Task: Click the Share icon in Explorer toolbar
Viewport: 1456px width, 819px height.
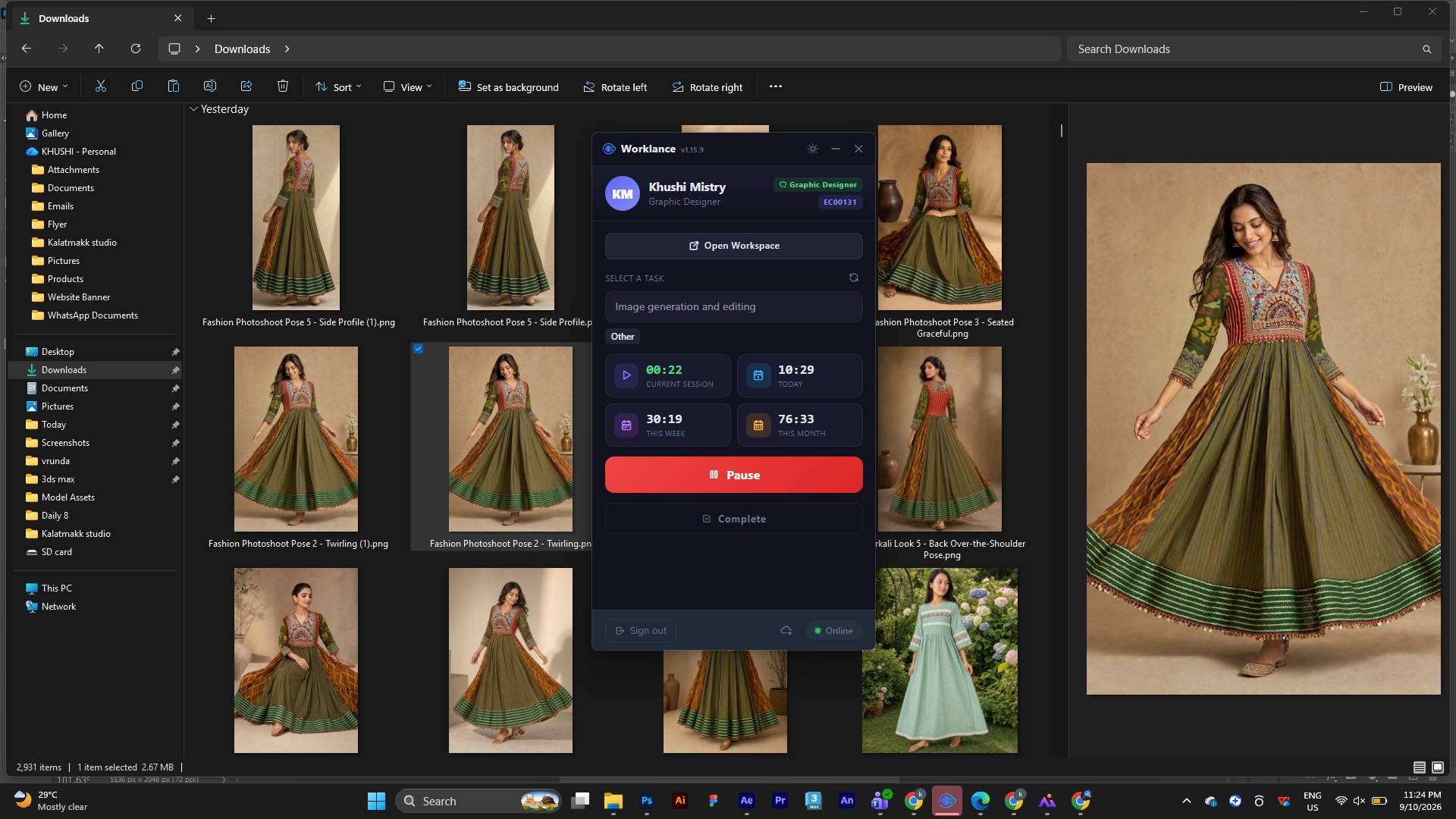Action: coord(246,86)
